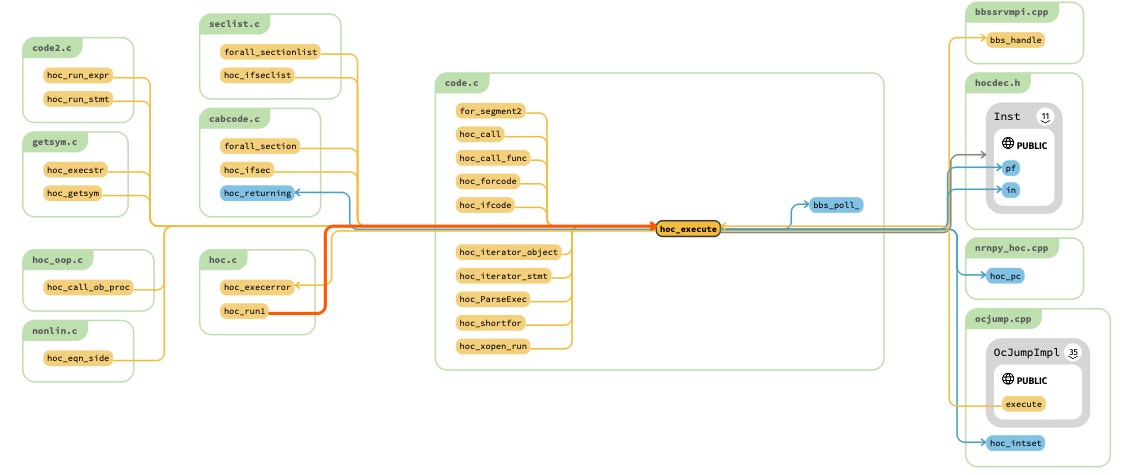Select the hoc_xopen_run function node

pos(494,346)
